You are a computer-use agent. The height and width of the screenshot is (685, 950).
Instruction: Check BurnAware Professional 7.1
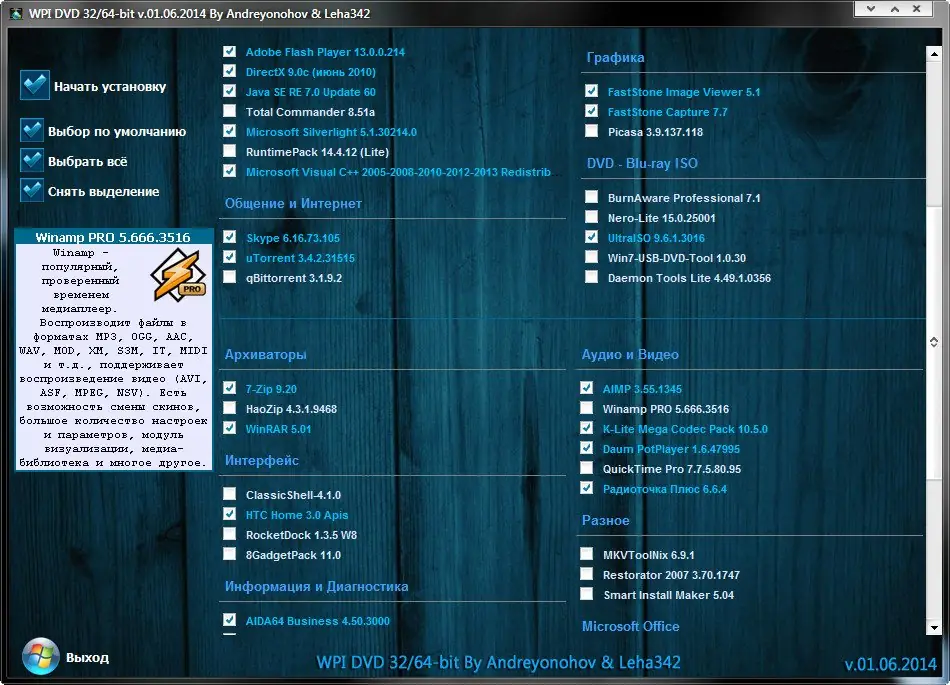pyautogui.click(x=592, y=197)
